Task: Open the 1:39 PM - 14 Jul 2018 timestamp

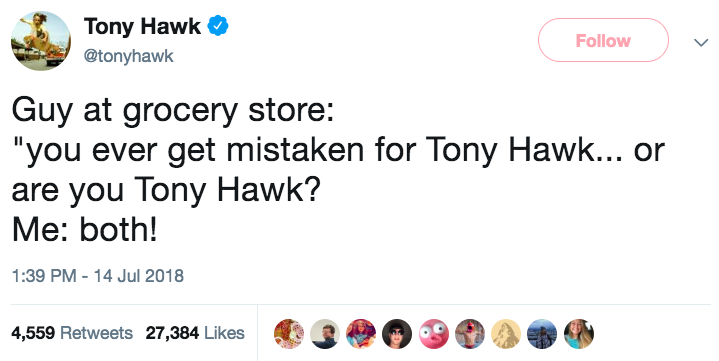Action: (98, 276)
